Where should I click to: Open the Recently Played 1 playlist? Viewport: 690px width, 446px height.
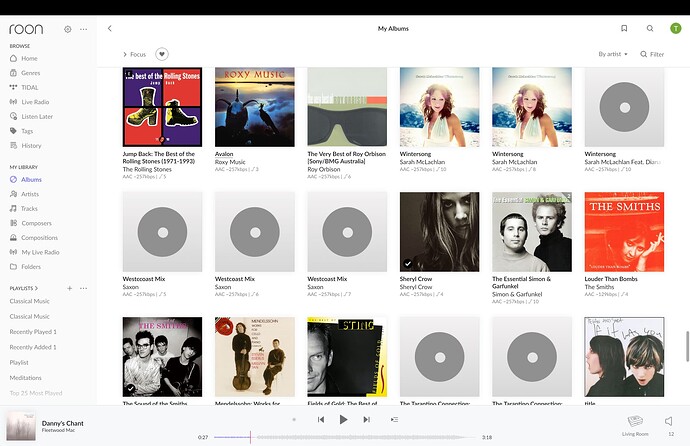33,332
